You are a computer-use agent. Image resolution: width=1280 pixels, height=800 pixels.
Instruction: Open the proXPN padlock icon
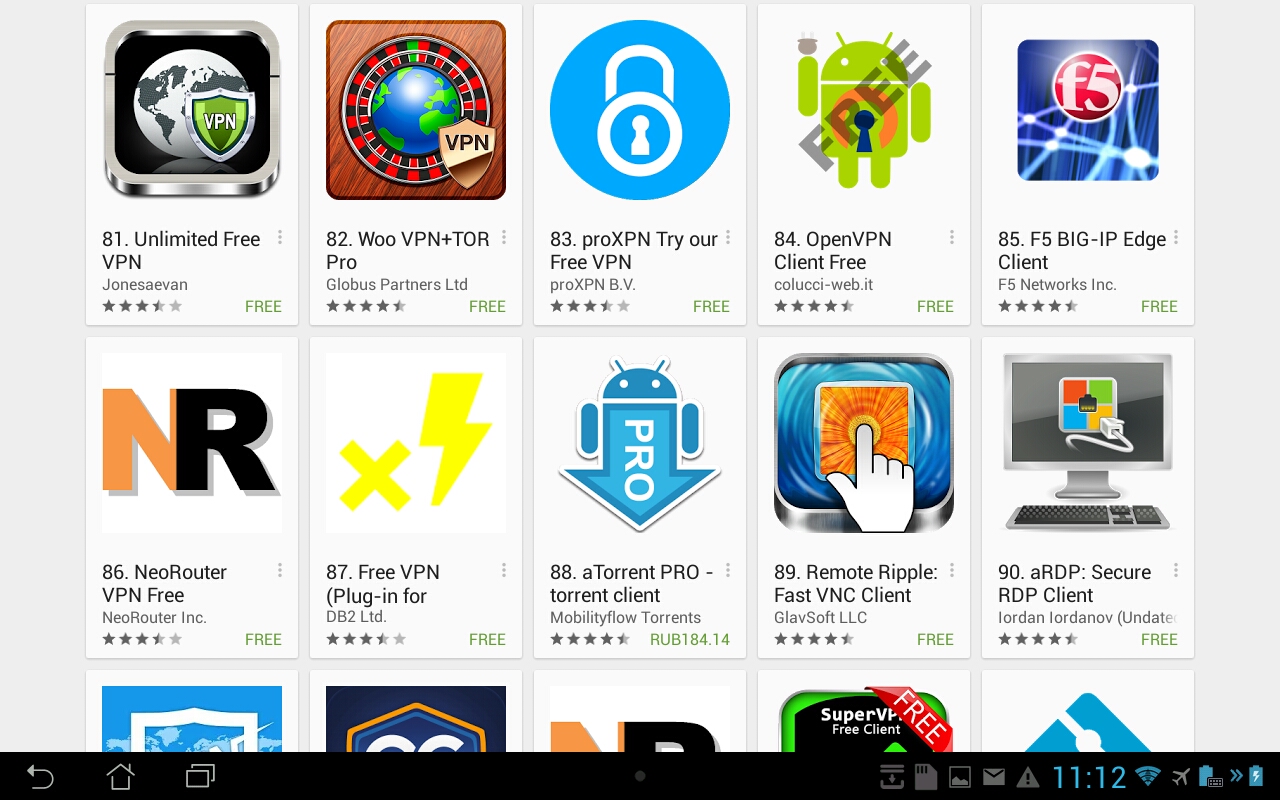640,110
